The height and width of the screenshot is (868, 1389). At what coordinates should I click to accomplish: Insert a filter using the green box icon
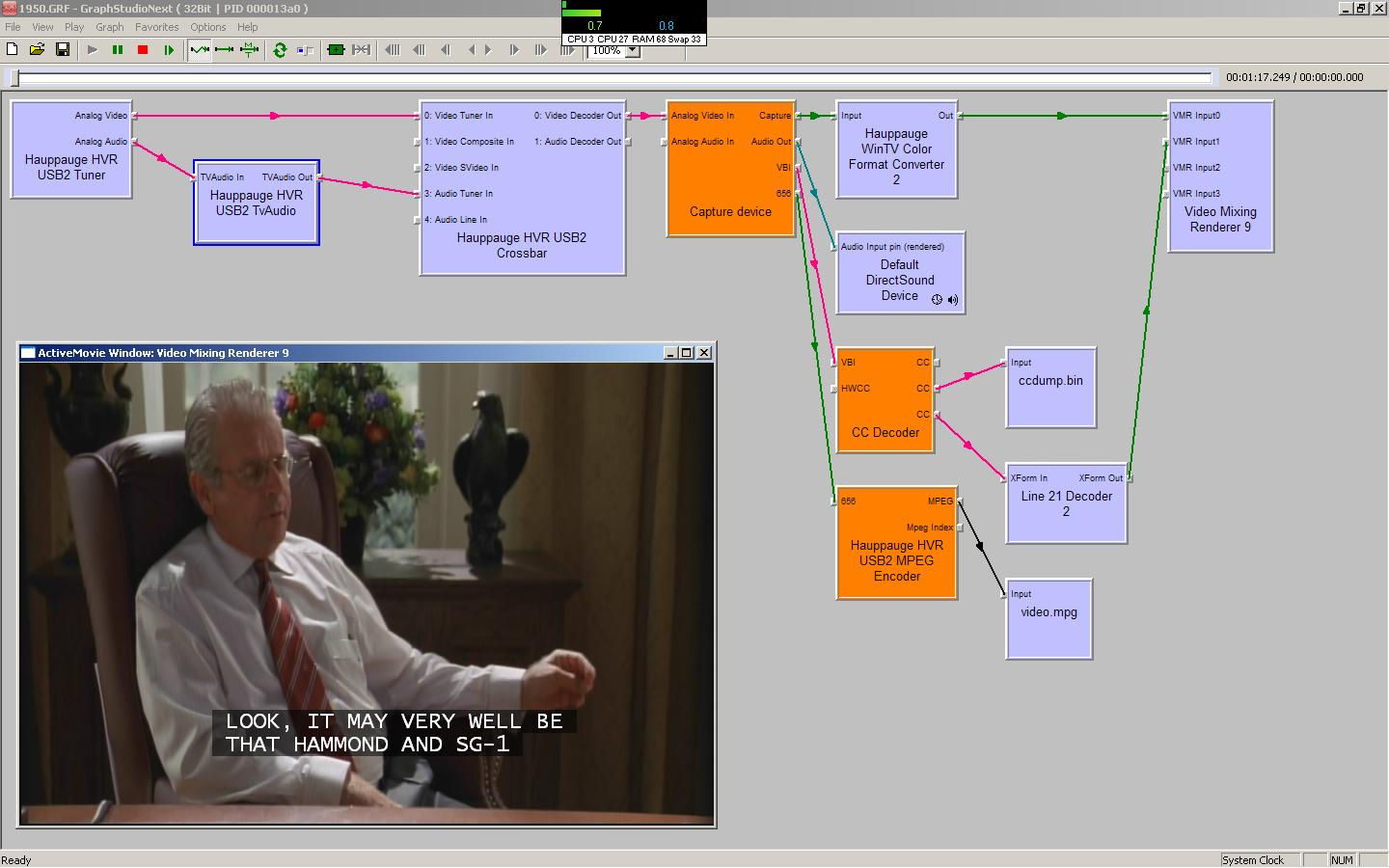(336, 49)
